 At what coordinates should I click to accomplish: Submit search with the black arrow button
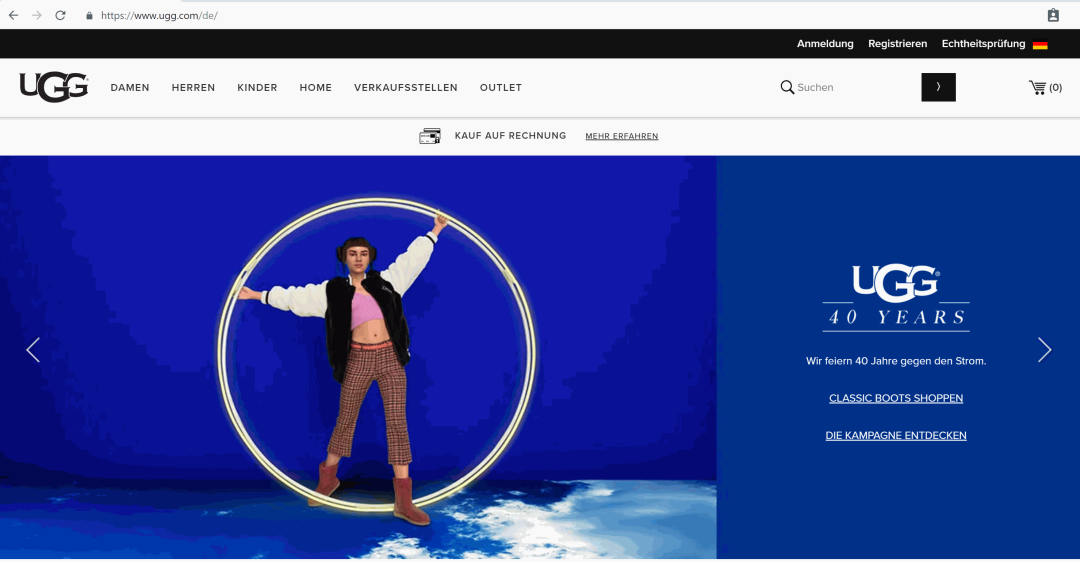point(938,87)
